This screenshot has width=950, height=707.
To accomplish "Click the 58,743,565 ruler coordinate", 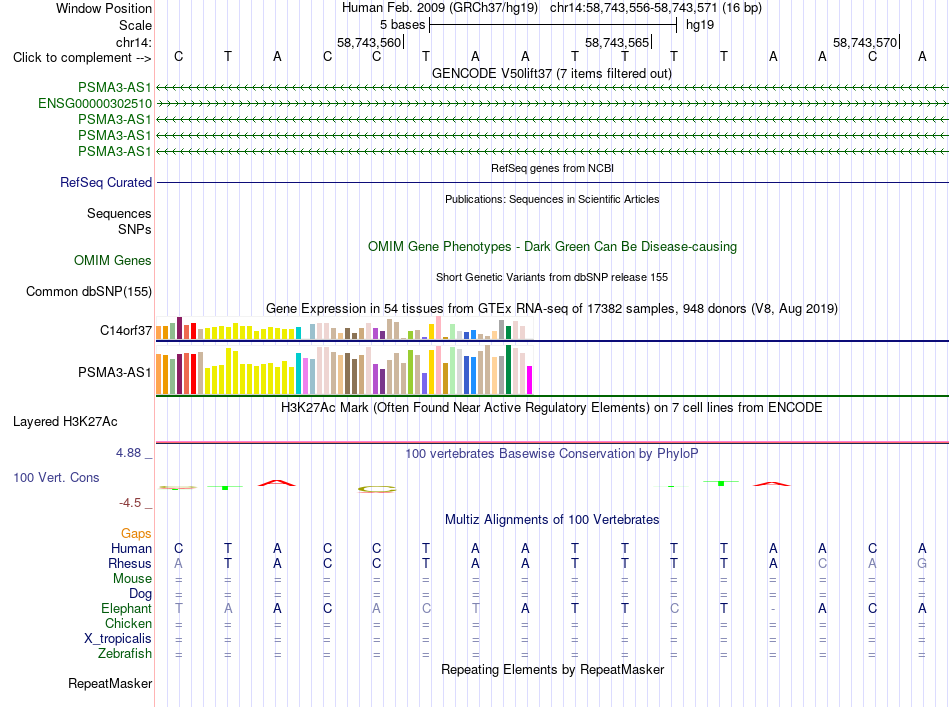I will point(617,42).
